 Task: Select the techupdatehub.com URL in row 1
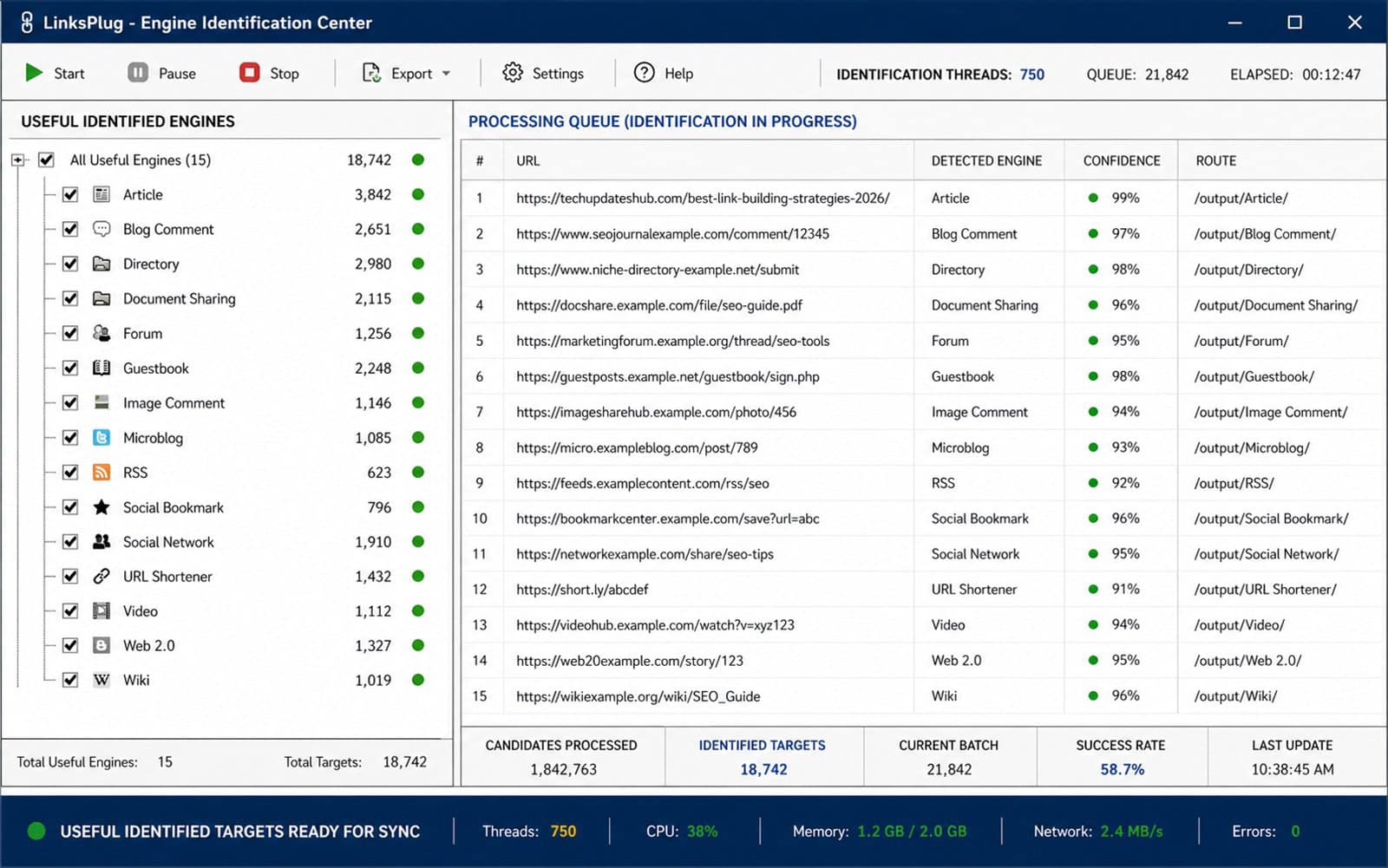tap(703, 198)
